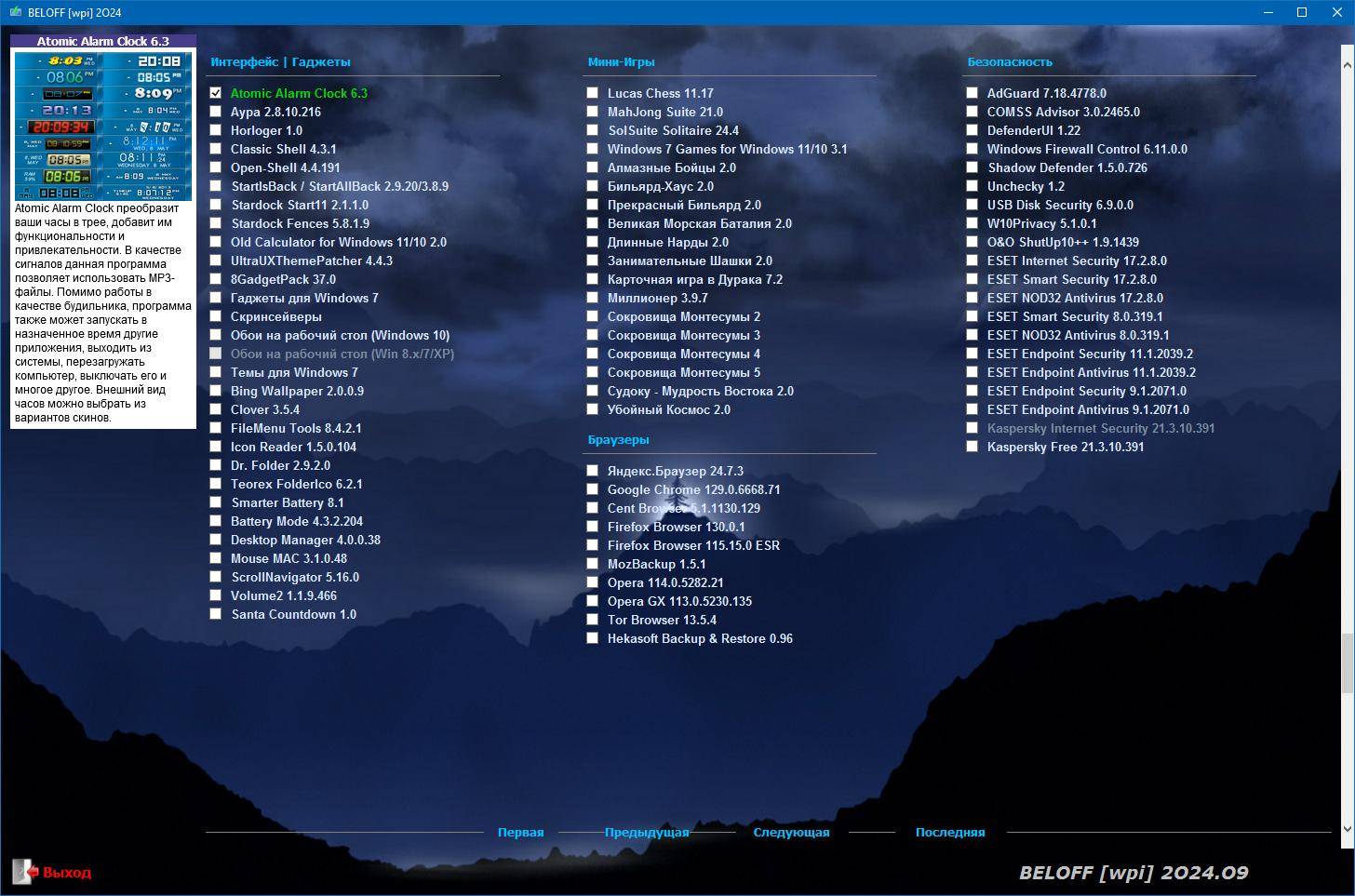Click the UltraUXThemePatcher 4.4.3 label
The image size is (1355, 896).
coord(312,261)
